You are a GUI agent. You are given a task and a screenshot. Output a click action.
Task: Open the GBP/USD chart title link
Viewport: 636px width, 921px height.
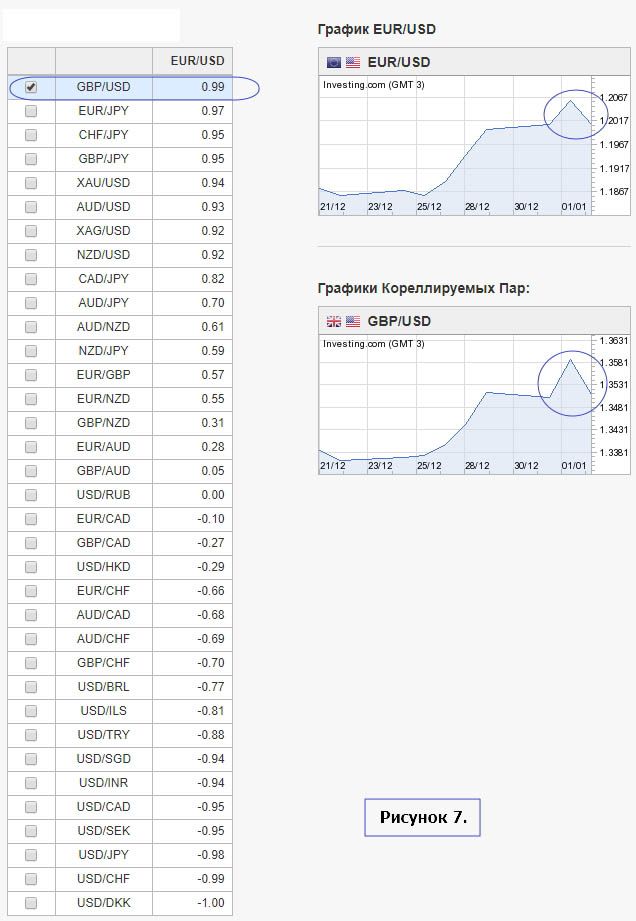click(x=399, y=321)
